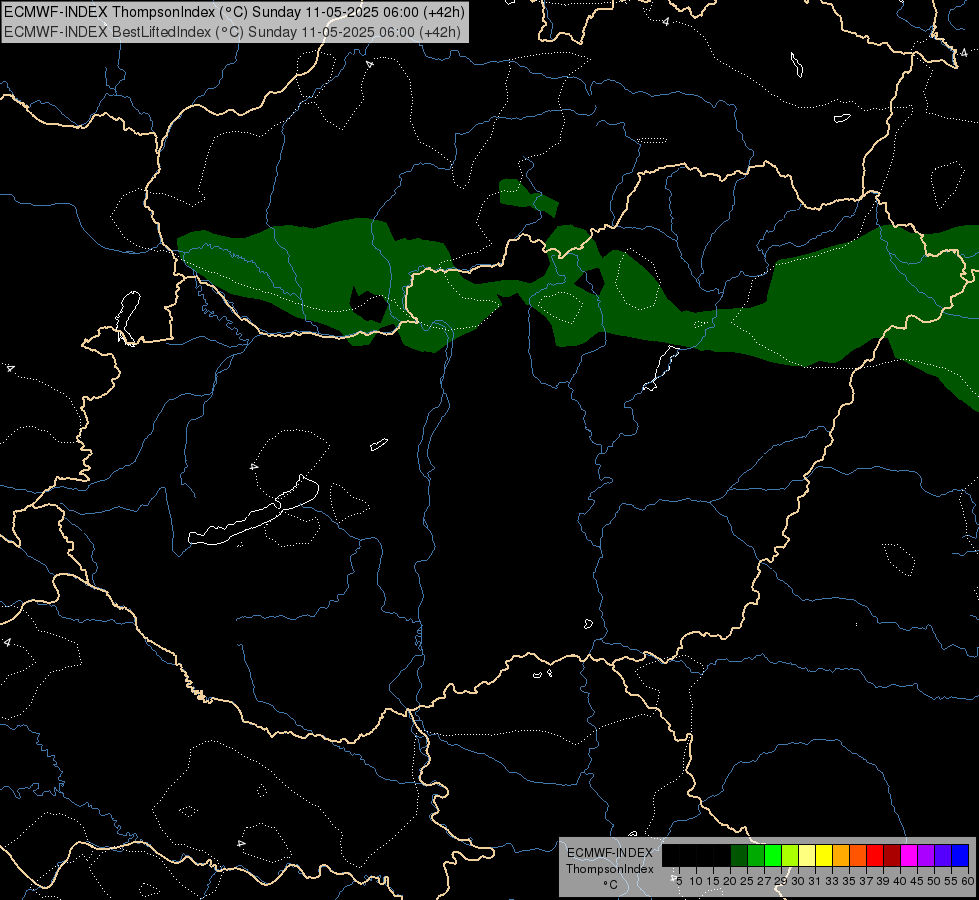Click legend scale value '25'

(747, 881)
